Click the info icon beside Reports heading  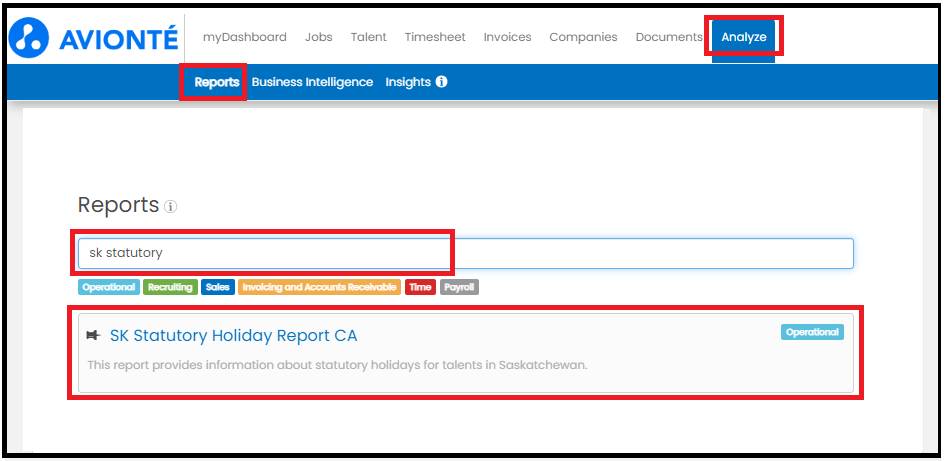click(171, 207)
